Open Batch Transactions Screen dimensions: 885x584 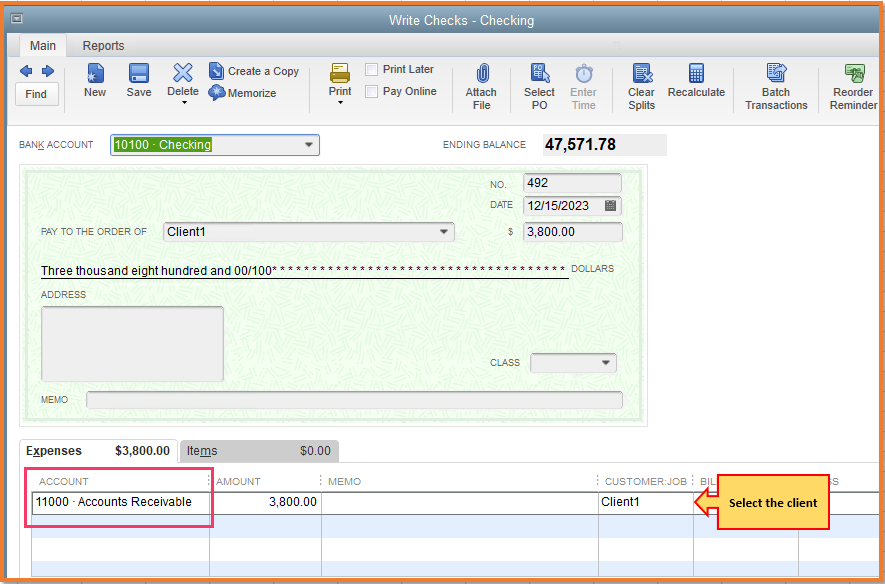click(776, 86)
